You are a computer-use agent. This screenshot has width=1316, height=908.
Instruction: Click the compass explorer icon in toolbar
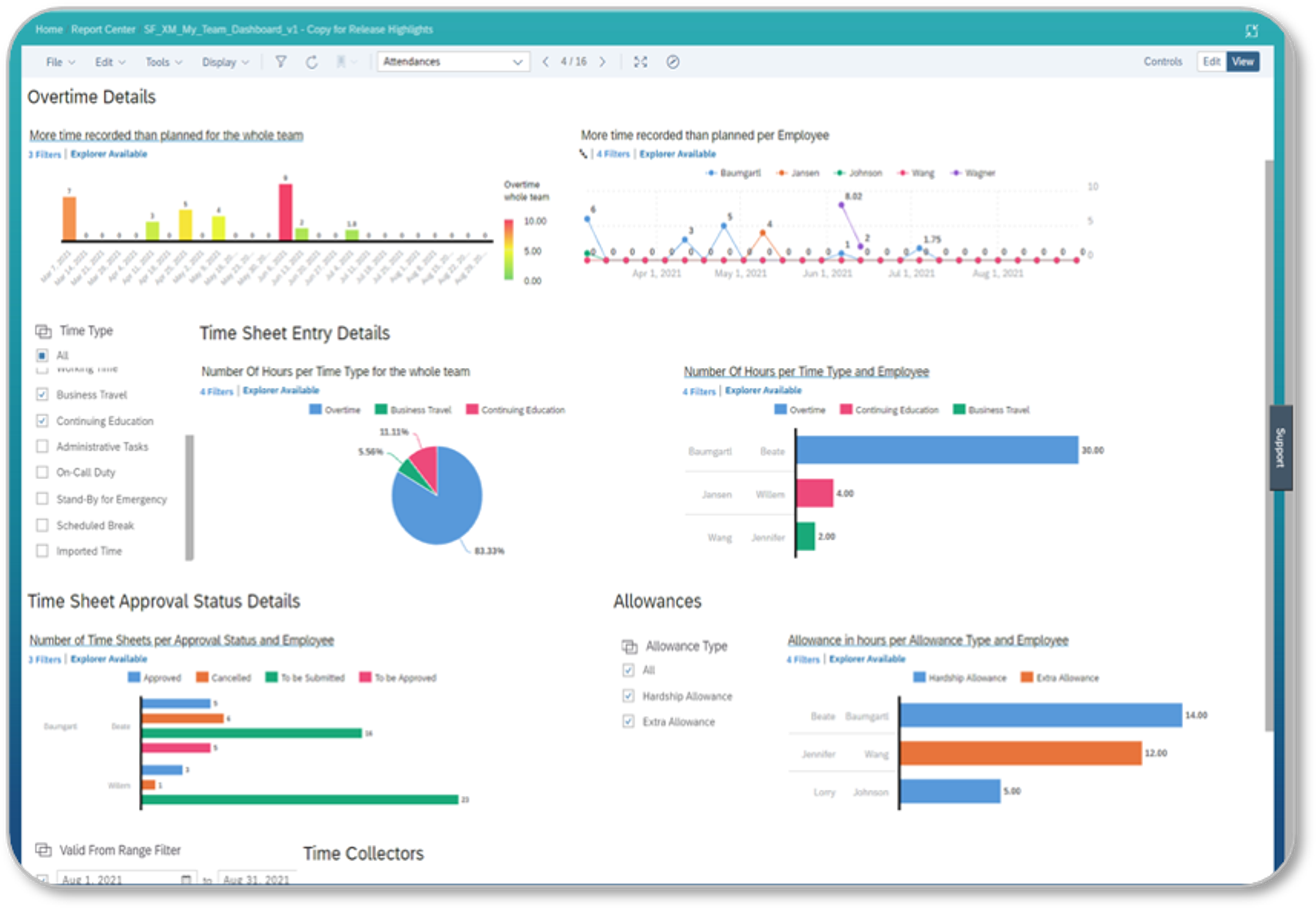(672, 61)
